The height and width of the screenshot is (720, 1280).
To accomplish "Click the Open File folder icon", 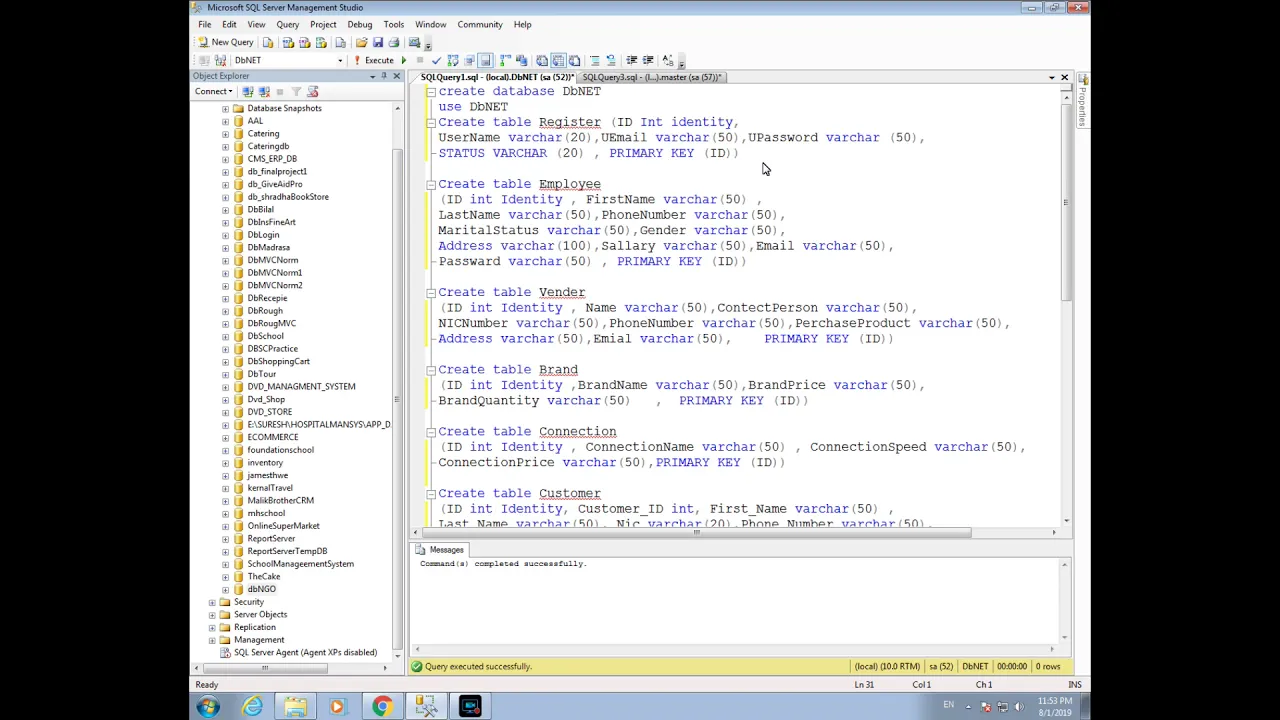I will (361, 42).
